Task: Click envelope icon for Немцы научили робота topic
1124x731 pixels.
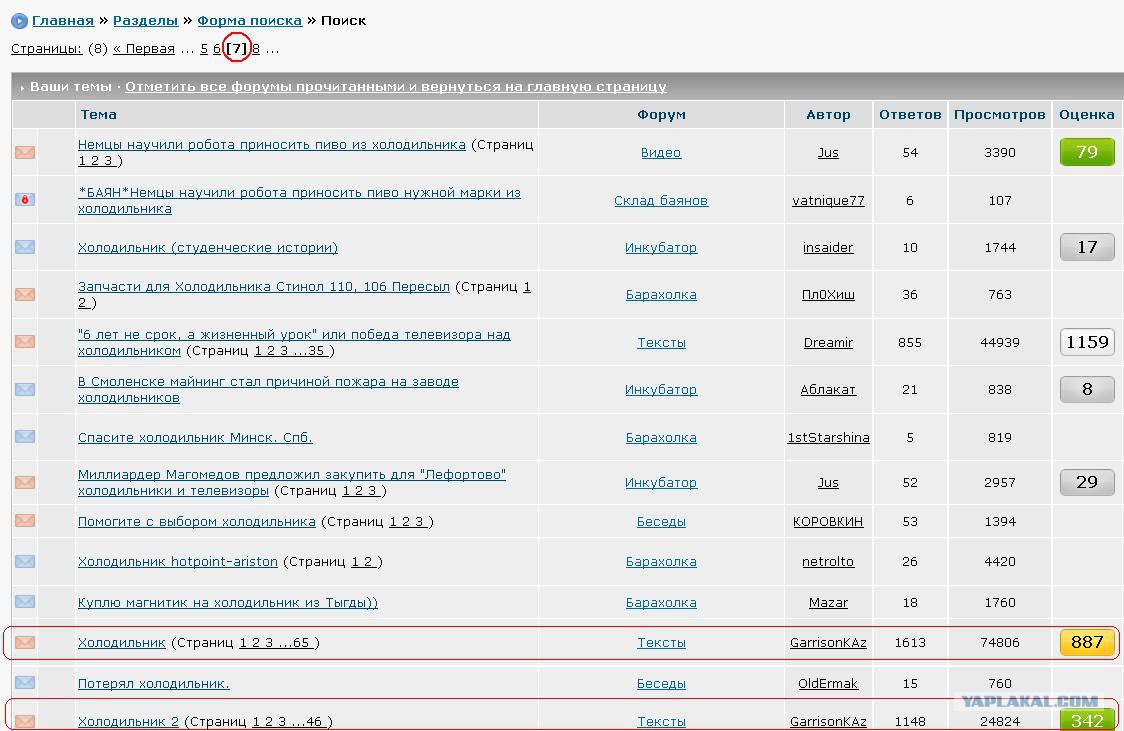Action: click(x=25, y=152)
